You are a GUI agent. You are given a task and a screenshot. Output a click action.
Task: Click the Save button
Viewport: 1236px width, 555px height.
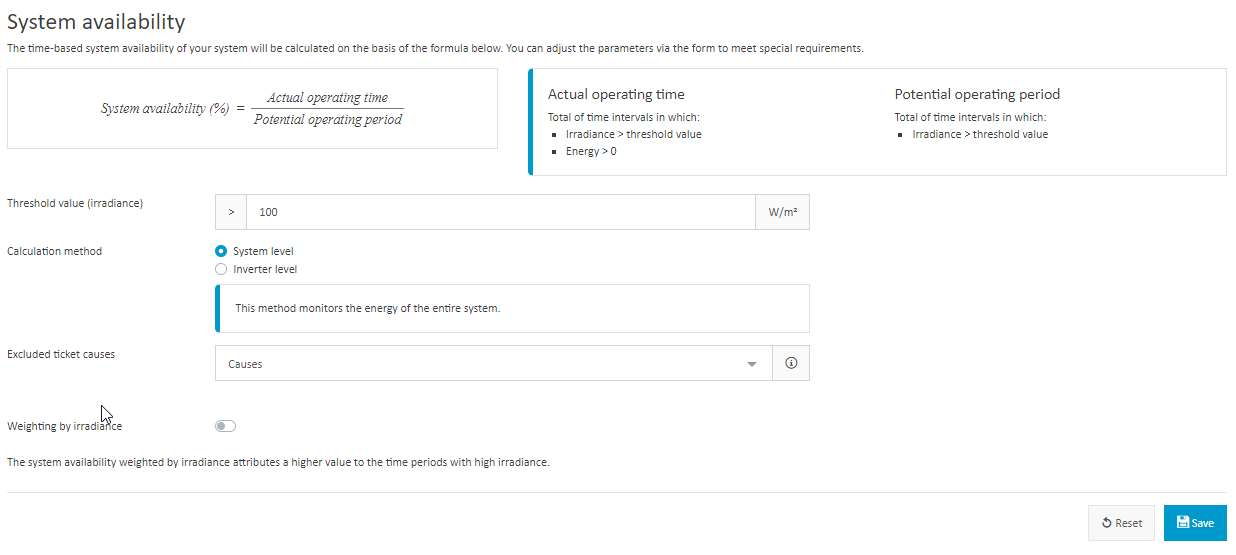(x=1195, y=523)
